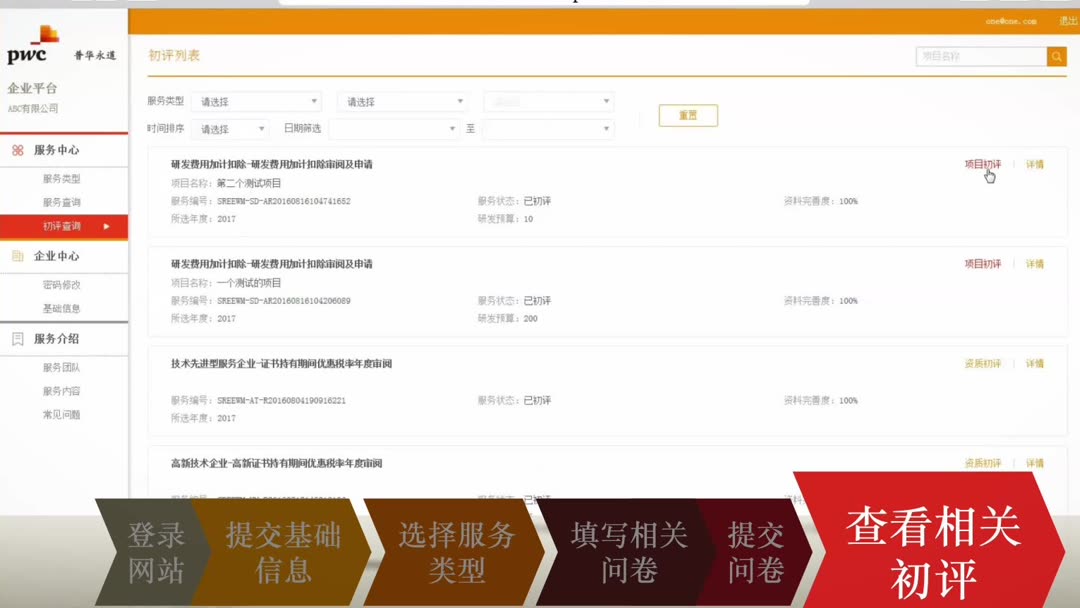Open the second 请选择 filter dropdown
The width and height of the screenshot is (1080, 608).
(403, 101)
